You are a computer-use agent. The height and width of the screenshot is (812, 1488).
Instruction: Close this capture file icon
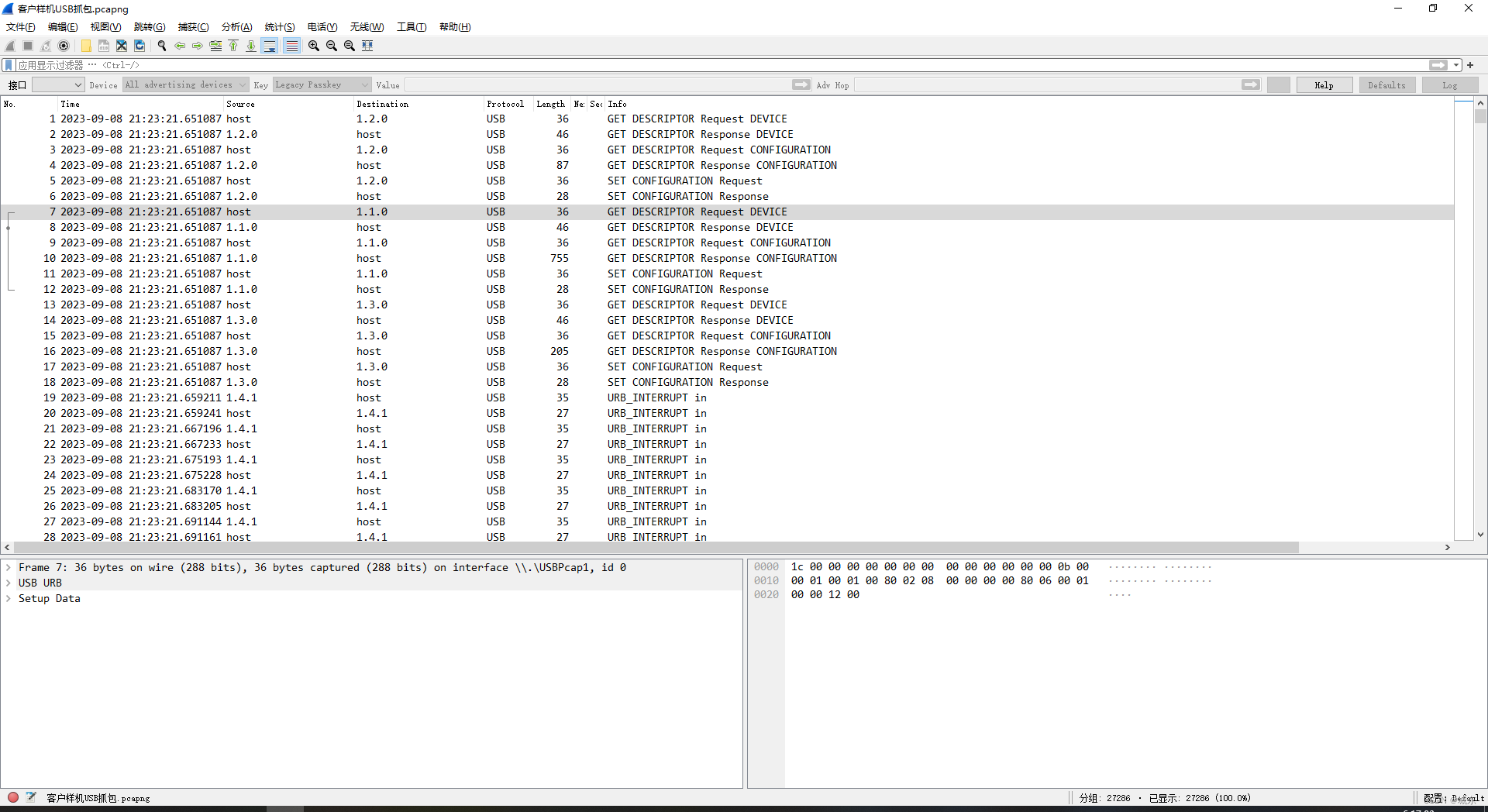click(x=122, y=46)
